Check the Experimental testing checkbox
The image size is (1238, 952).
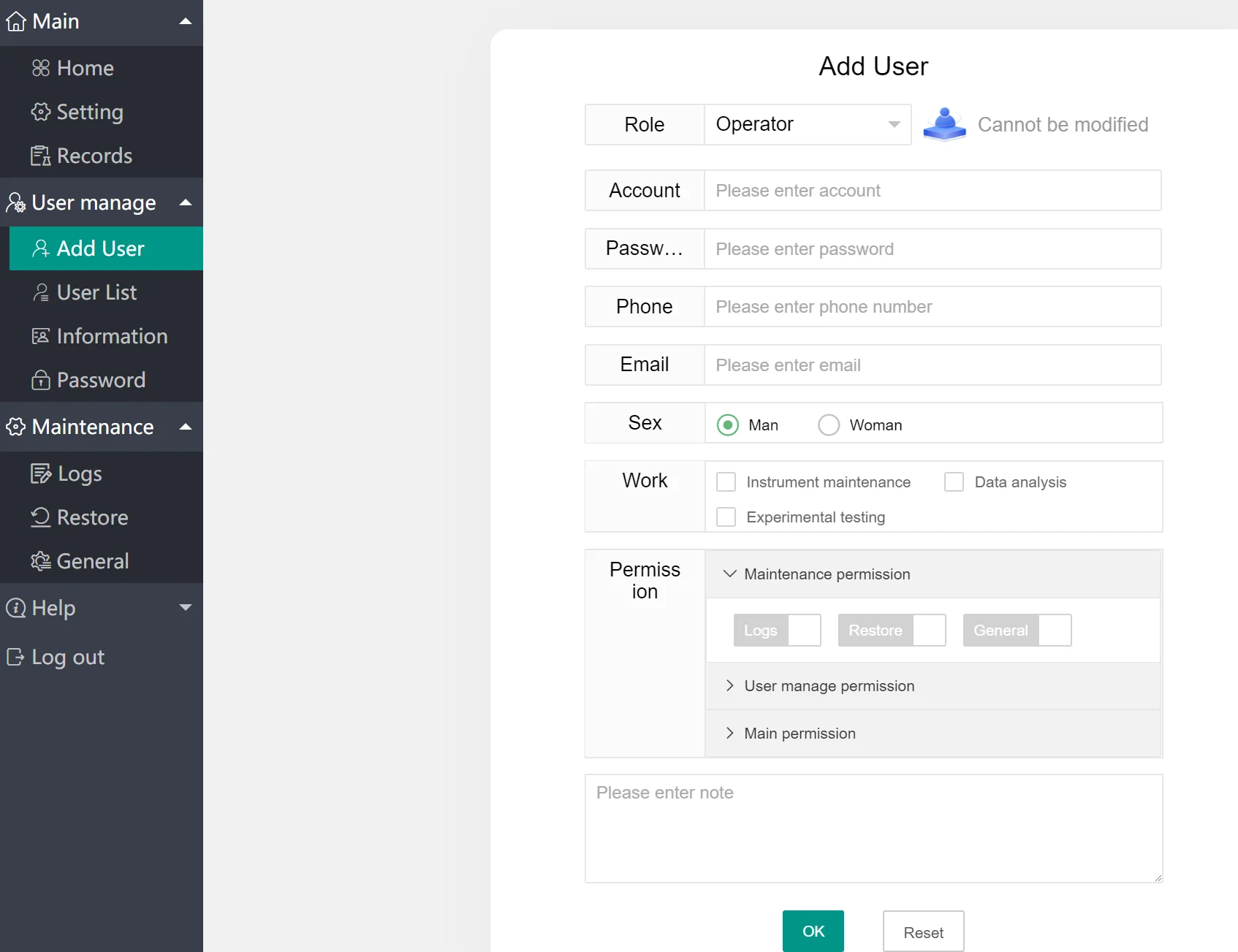(x=726, y=517)
